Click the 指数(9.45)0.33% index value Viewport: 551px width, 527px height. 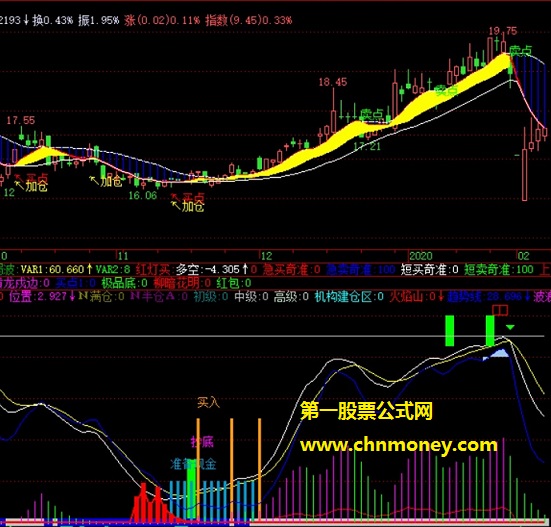pos(249,20)
